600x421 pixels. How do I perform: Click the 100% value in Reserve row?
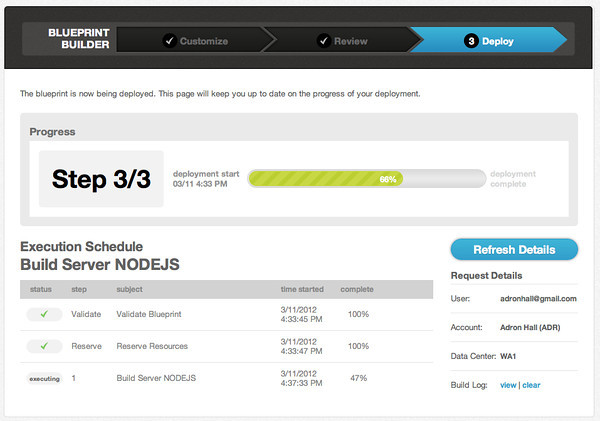(359, 346)
